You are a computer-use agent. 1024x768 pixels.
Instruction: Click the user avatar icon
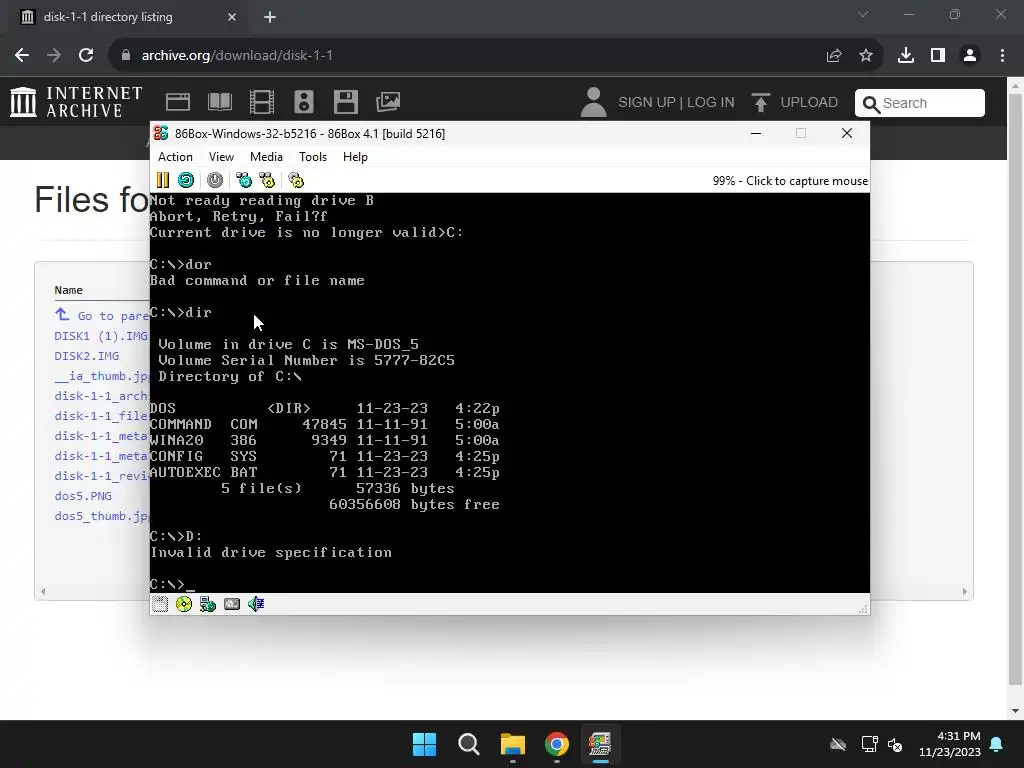tap(593, 102)
